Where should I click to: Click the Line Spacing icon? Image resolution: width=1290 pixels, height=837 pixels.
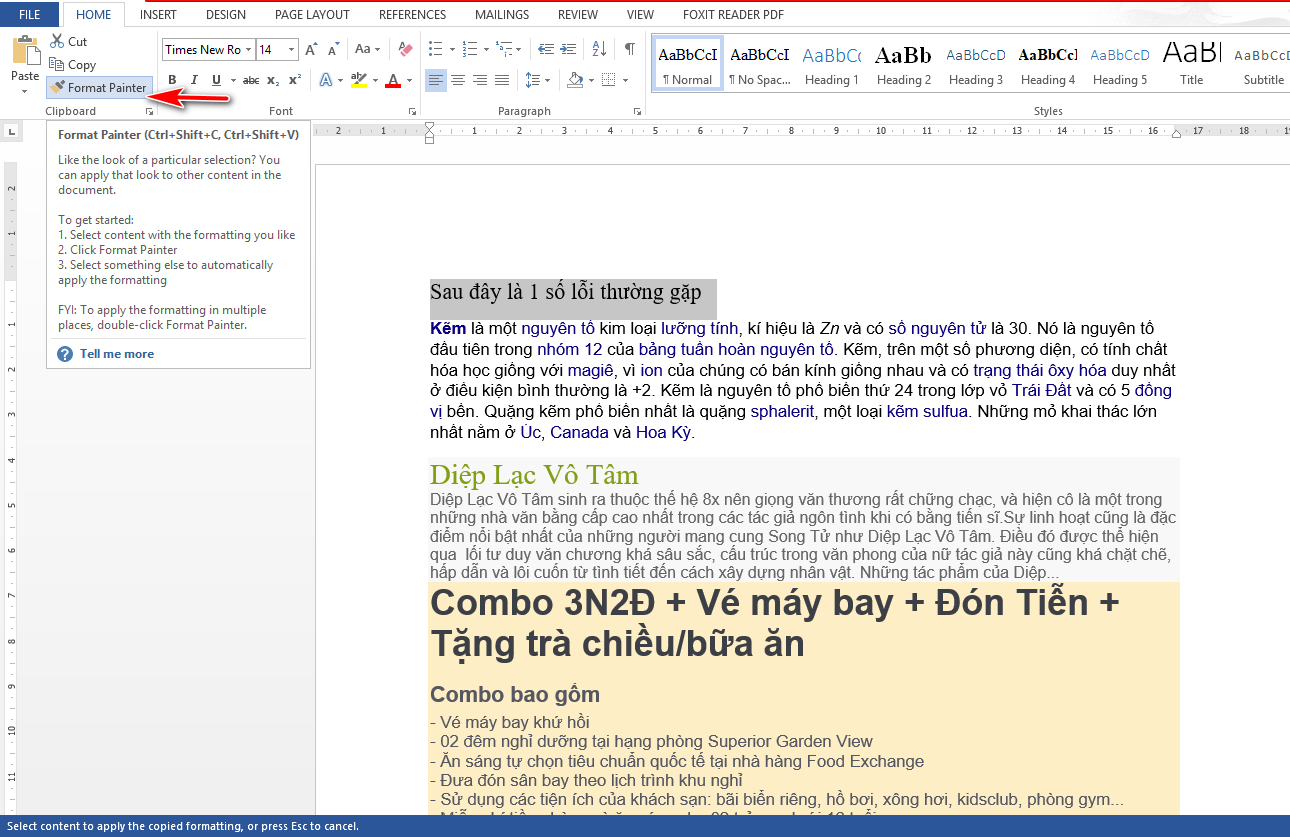(532, 80)
